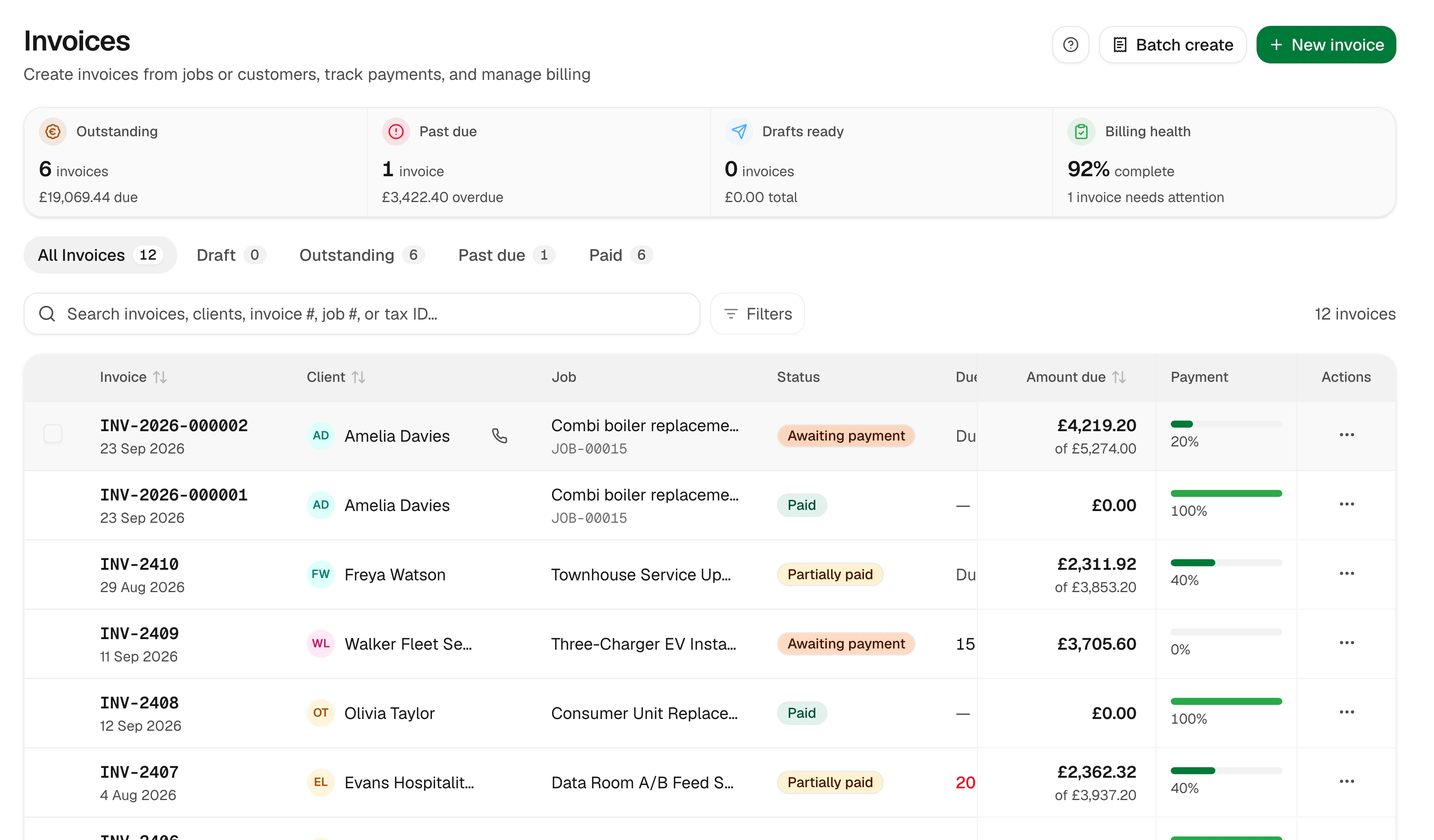
Task: Open actions menu for INV-2409
Action: (x=1346, y=643)
